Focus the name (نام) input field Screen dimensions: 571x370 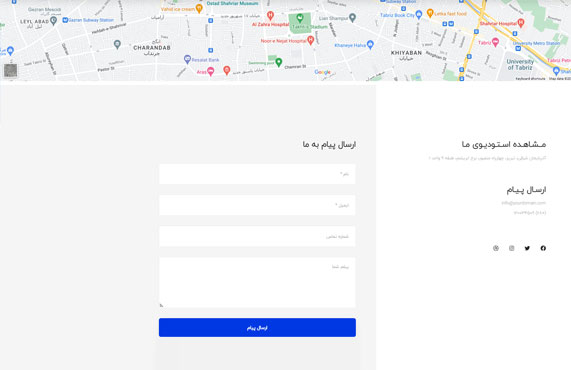[257, 174]
